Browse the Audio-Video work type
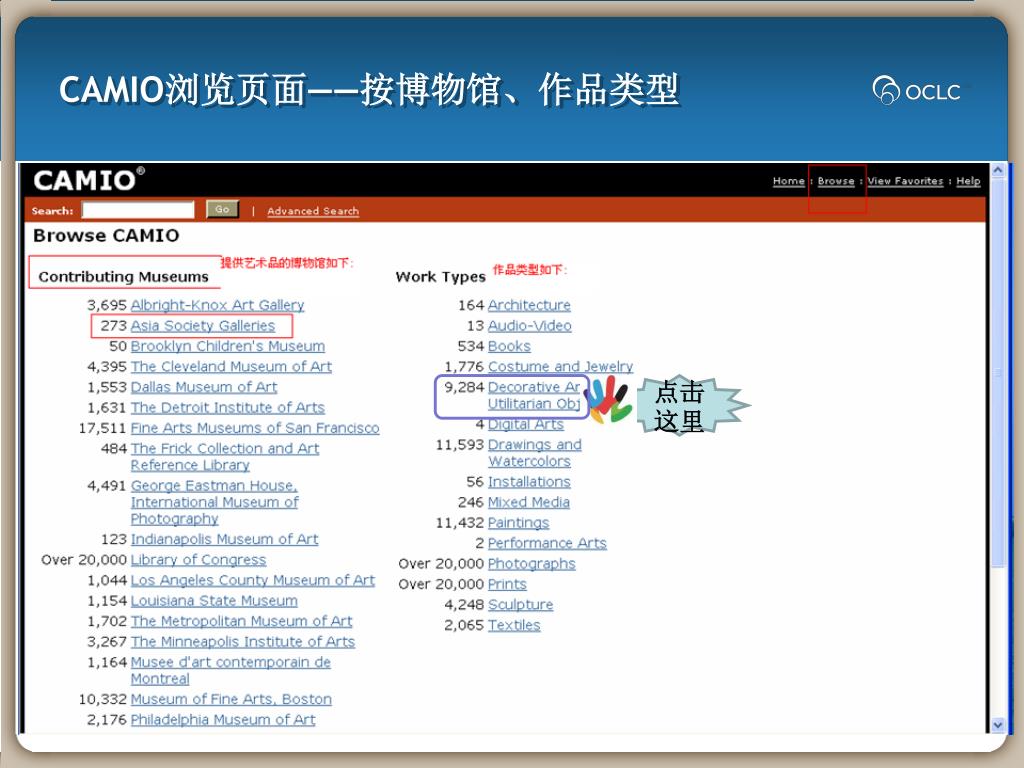The width and height of the screenshot is (1024, 768). 530,325
